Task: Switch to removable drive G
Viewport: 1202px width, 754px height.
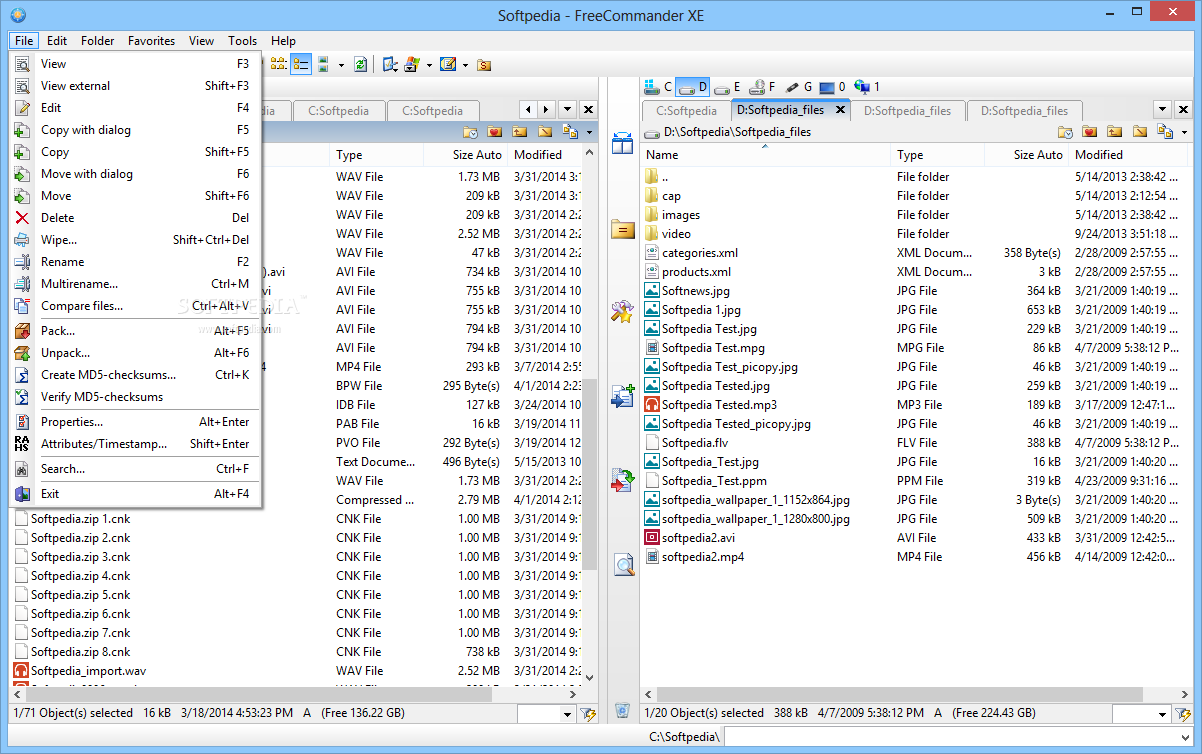Action: pos(798,87)
